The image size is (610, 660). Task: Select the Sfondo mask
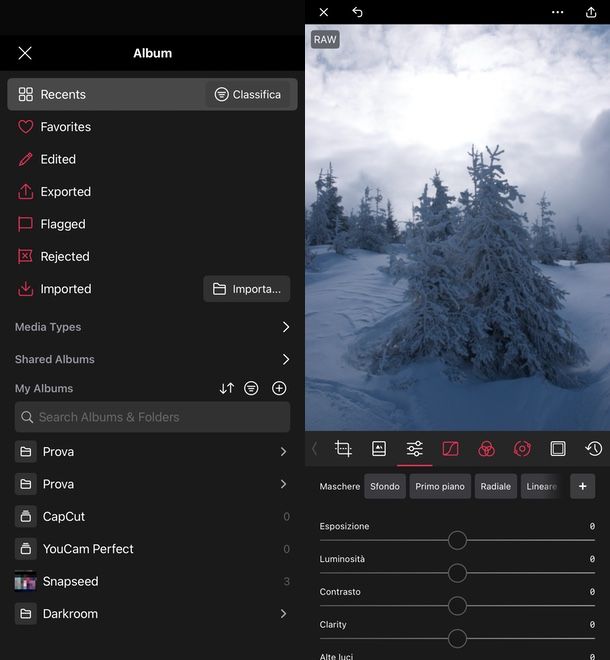(x=385, y=486)
